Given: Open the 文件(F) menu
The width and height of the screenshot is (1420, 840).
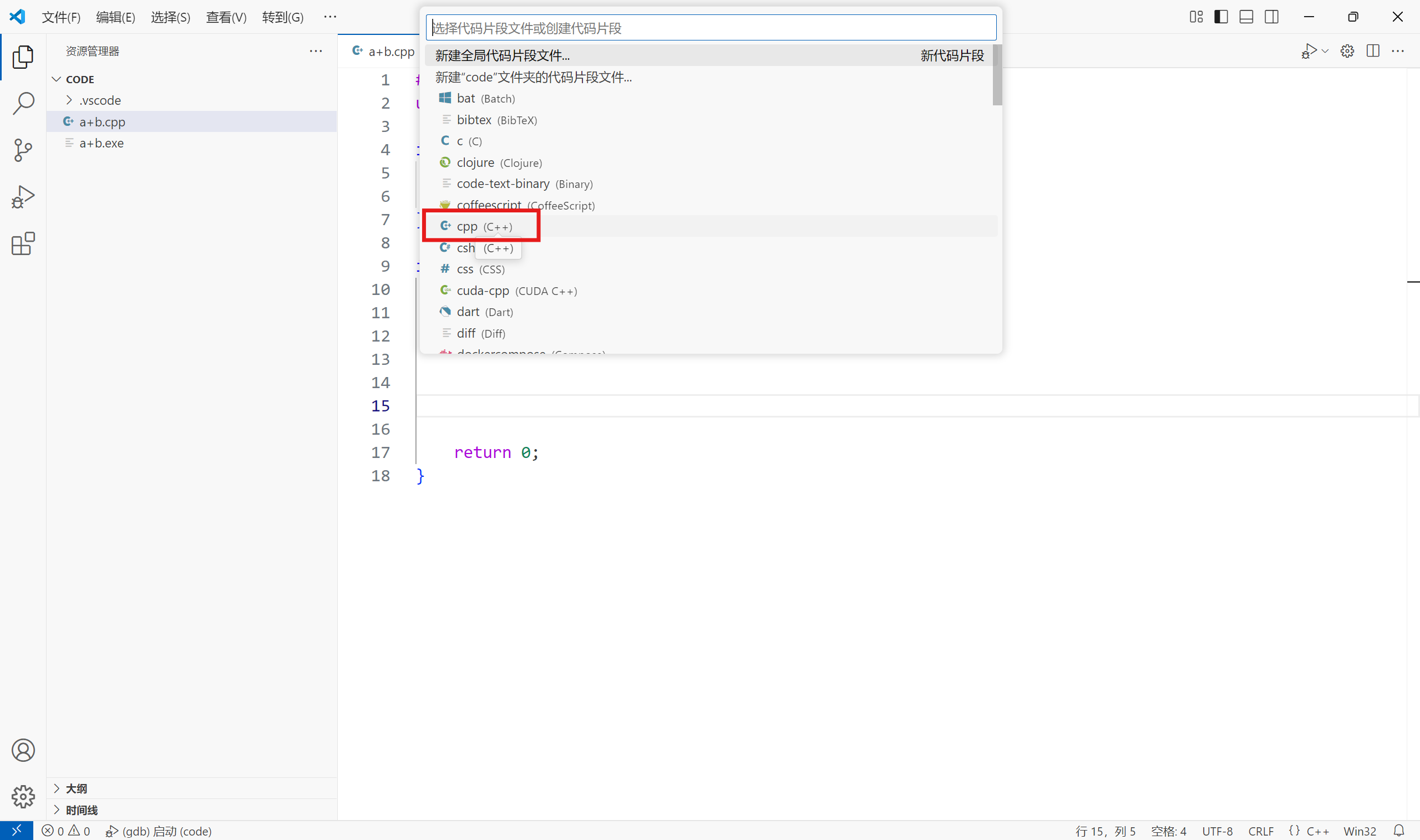Looking at the screenshot, I should (61, 17).
